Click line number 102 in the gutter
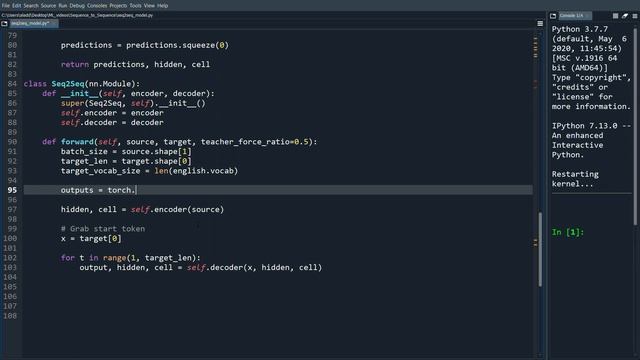This screenshot has height=360, width=640. 10,258
